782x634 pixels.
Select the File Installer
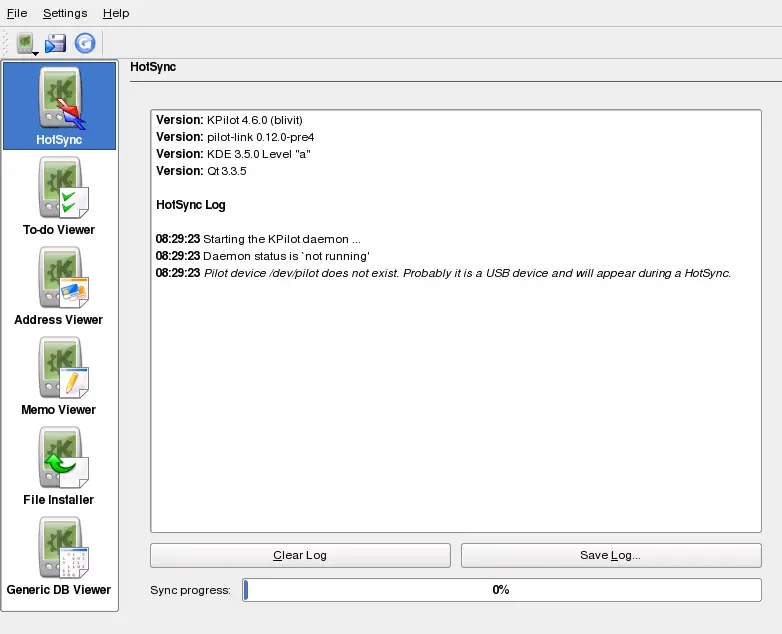point(59,466)
